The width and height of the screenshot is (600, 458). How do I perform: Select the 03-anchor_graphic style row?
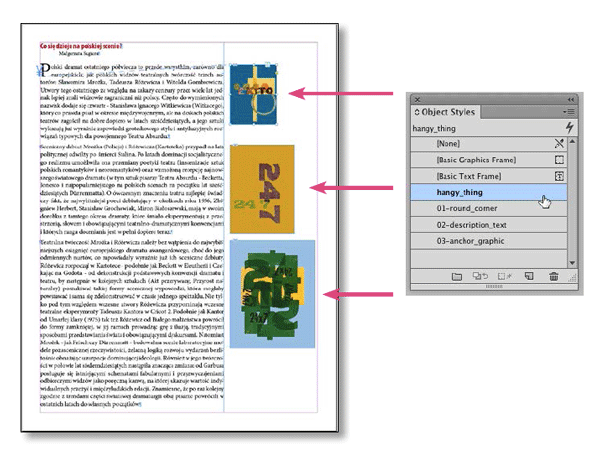(489, 241)
